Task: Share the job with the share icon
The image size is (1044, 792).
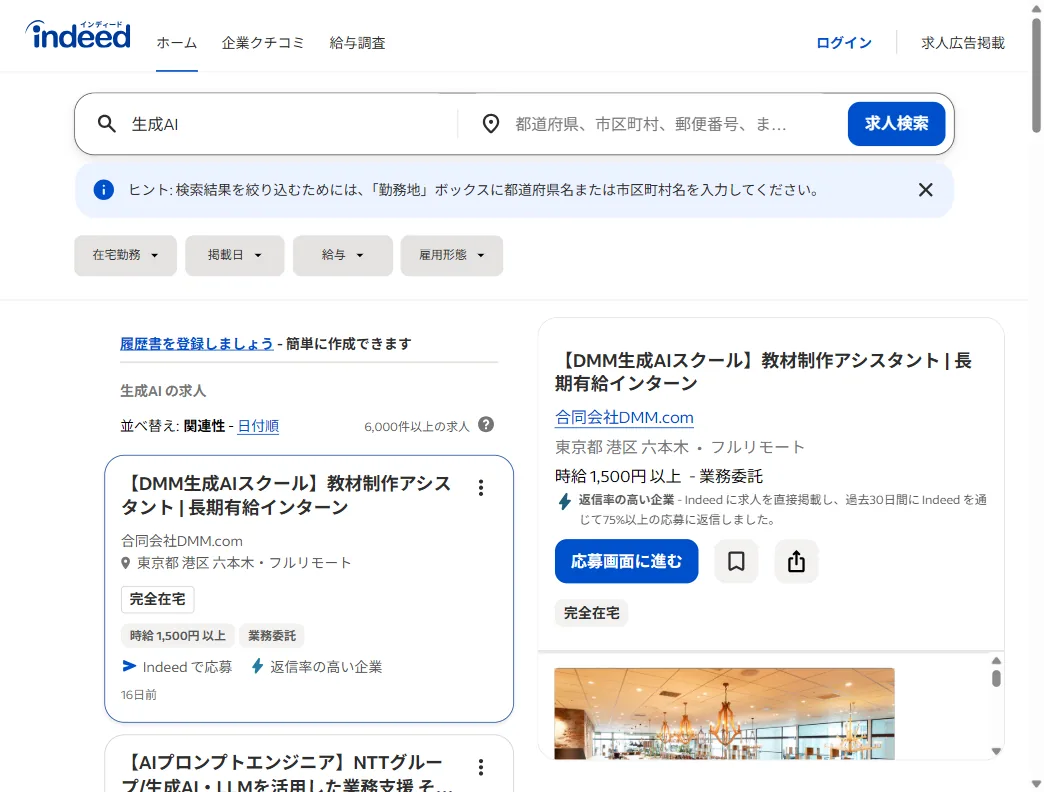Action: pos(796,561)
